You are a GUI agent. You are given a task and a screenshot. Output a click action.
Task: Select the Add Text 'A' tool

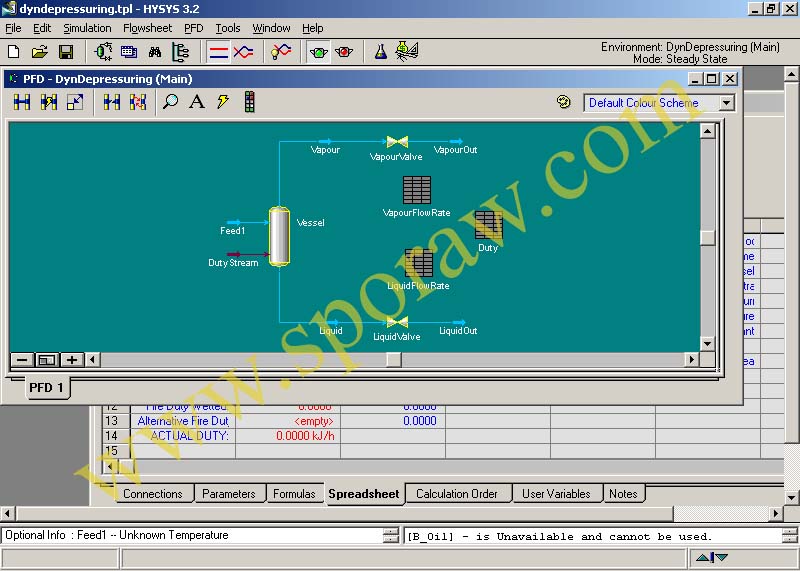point(197,102)
